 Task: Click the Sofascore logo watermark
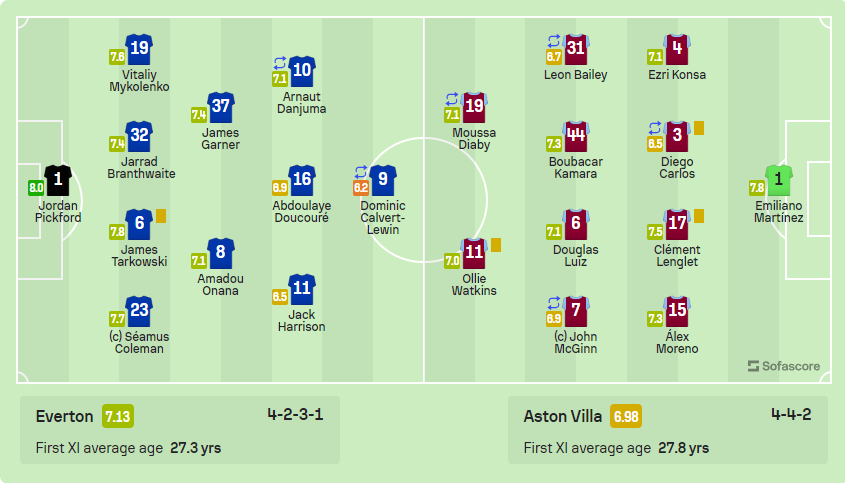pos(783,366)
